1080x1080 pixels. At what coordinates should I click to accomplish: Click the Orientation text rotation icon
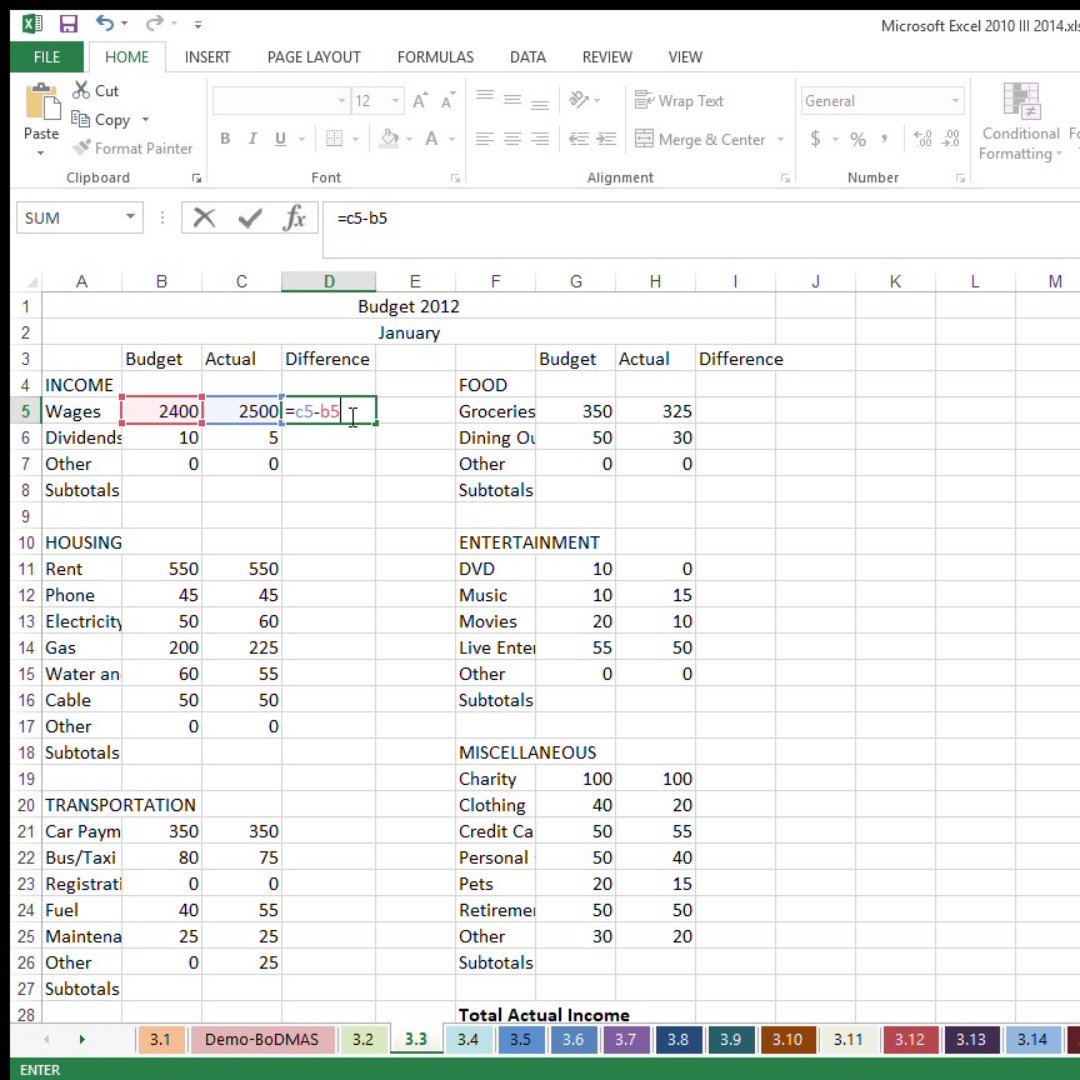[x=578, y=101]
